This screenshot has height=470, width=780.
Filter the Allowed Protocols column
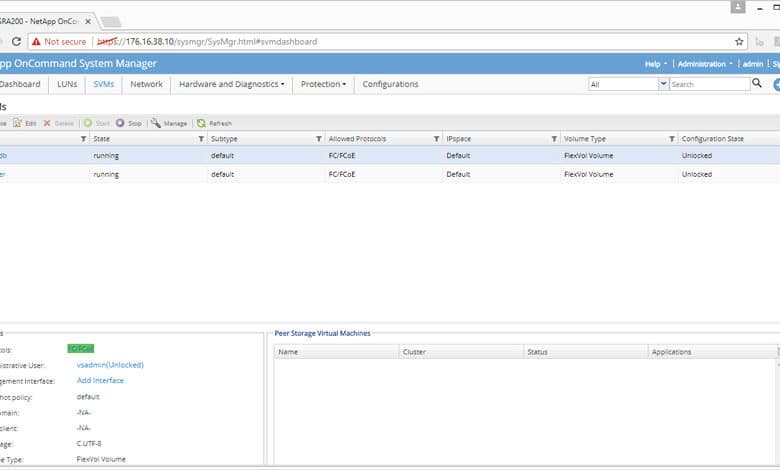pos(436,139)
